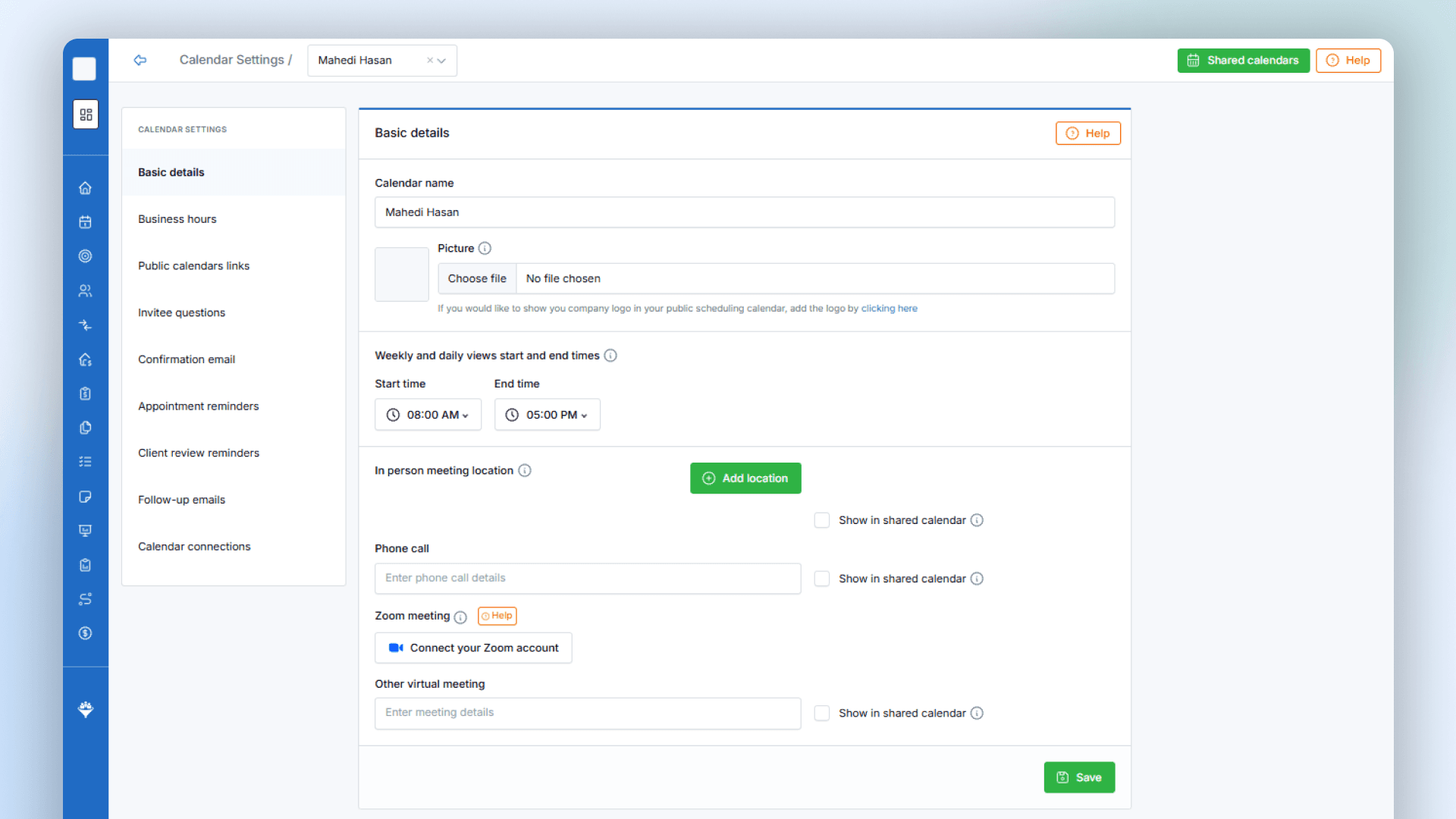This screenshot has height=819, width=1456.
Task: Open the calendar icon in the sidebar
Action: (x=86, y=222)
